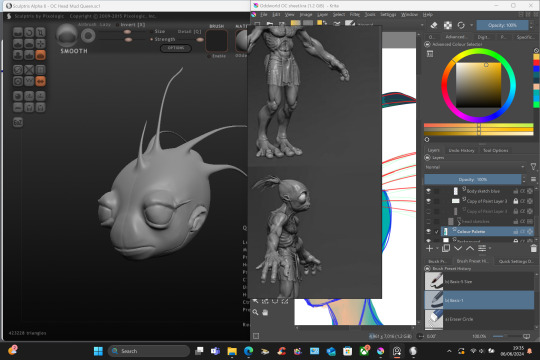The height and width of the screenshot is (360, 540).
Task: Switch to the Quick Settings docker tab
Action: click(516, 261)
